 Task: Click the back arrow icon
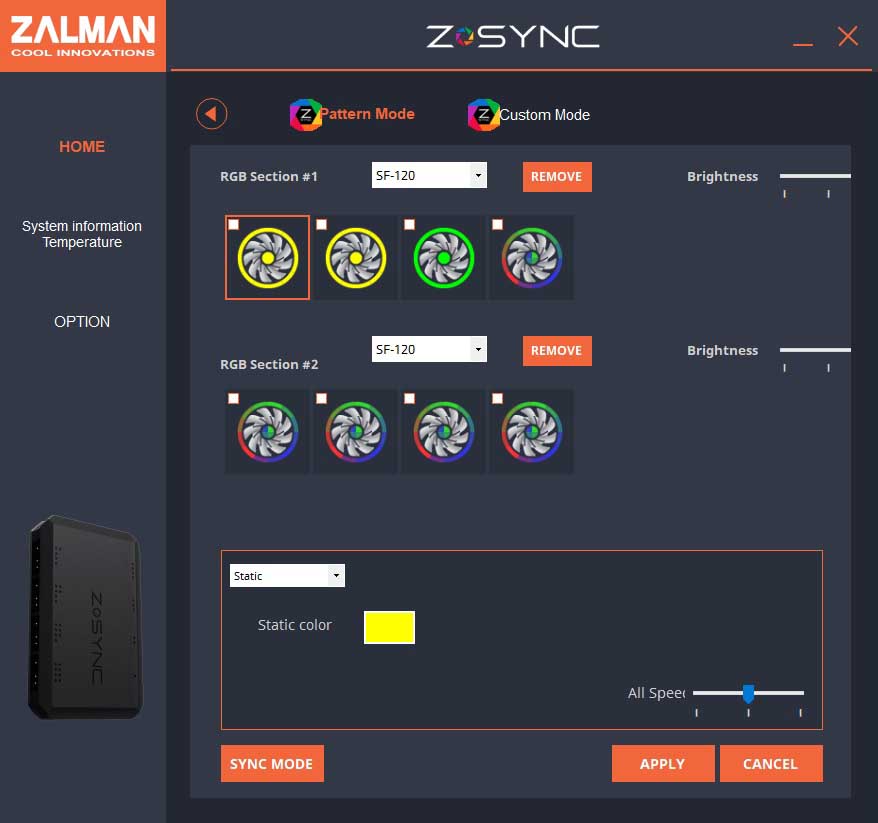pyautogui.click(x=211, y=114)
